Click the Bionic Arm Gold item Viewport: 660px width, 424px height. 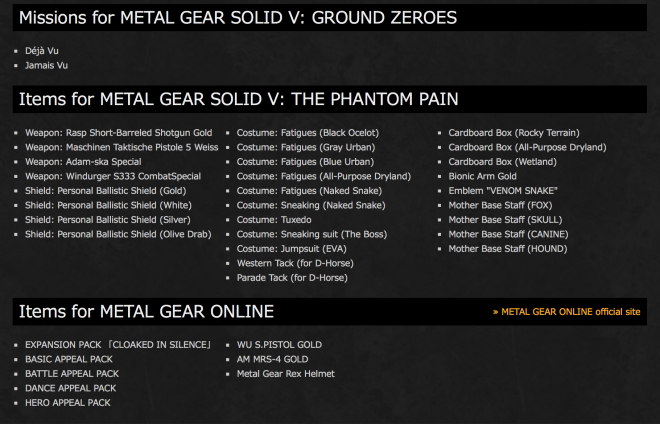(x=482, y=176)
